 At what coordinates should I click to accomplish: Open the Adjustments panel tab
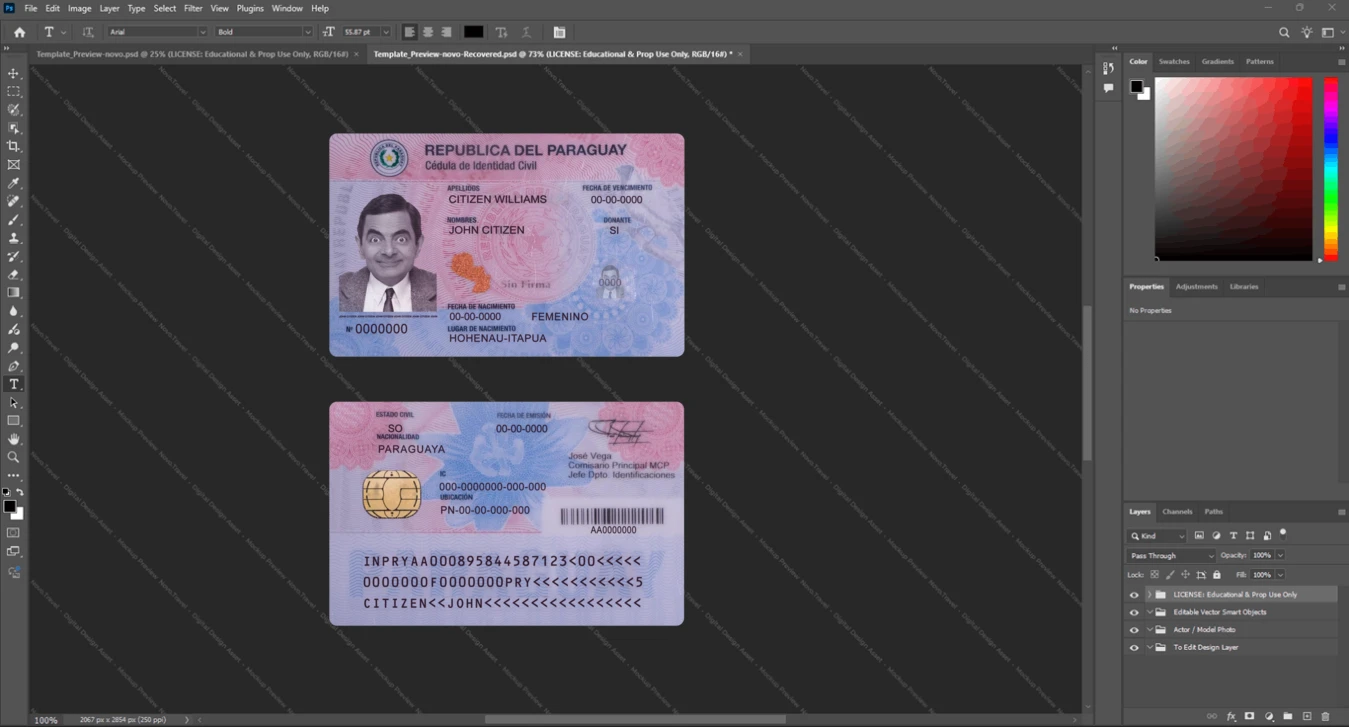click(x=1196, y=286)
